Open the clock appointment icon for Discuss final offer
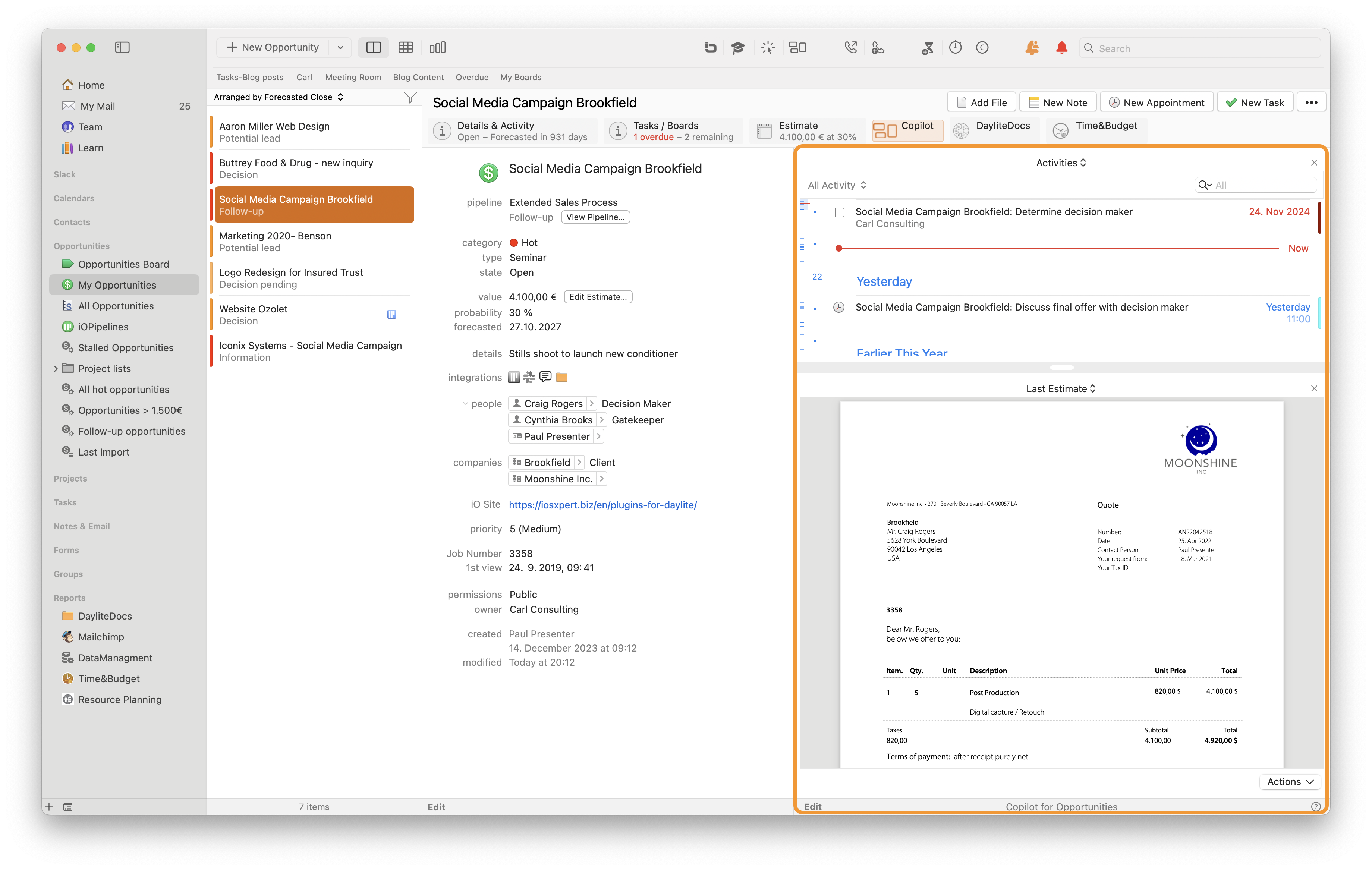Viewport: 1372px width, 870px height. point(839,307)
